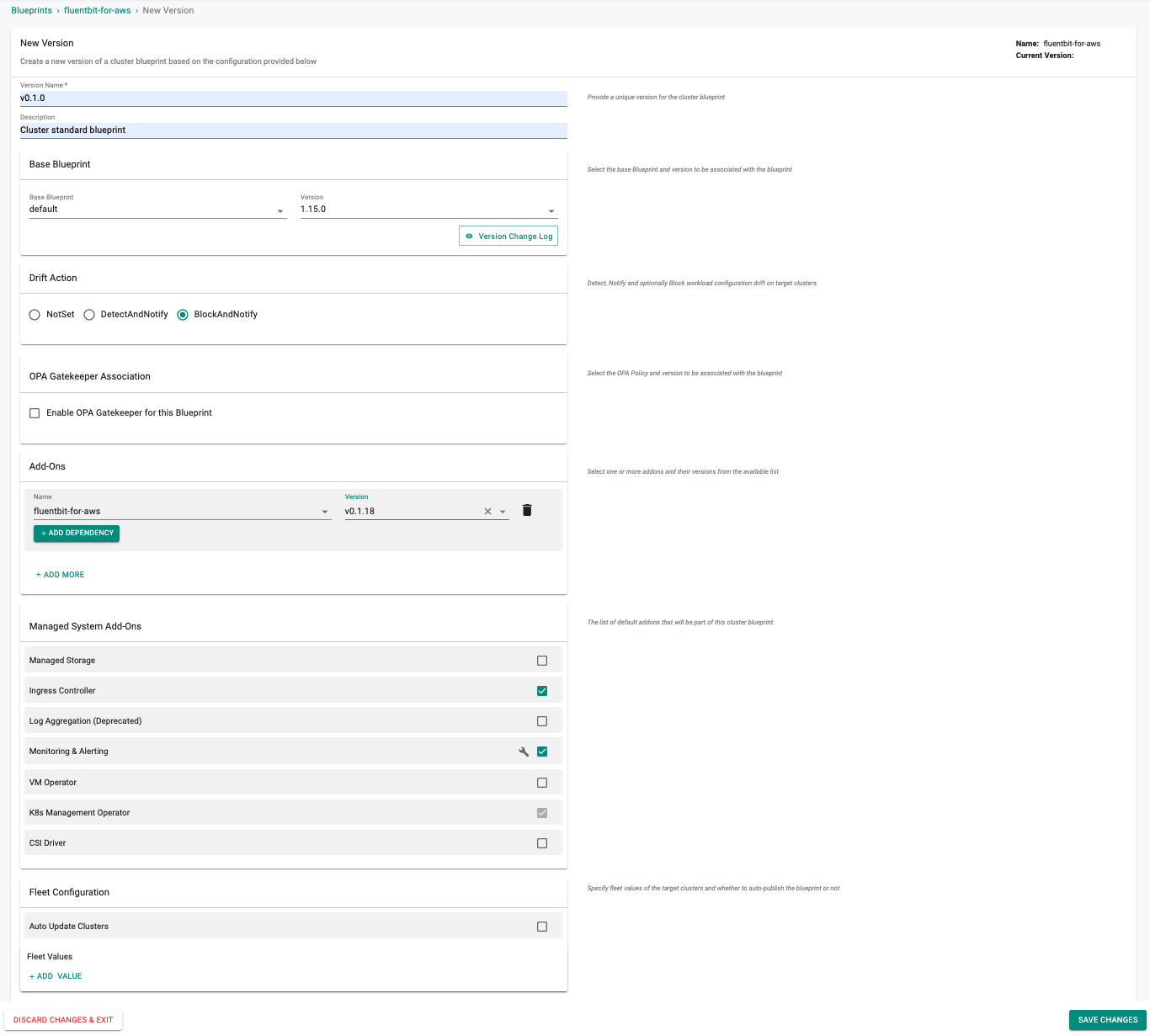This screenshot has height=1036, width=1150.
Task: Click the Save Changes button
Action: pos(1108,1020)
